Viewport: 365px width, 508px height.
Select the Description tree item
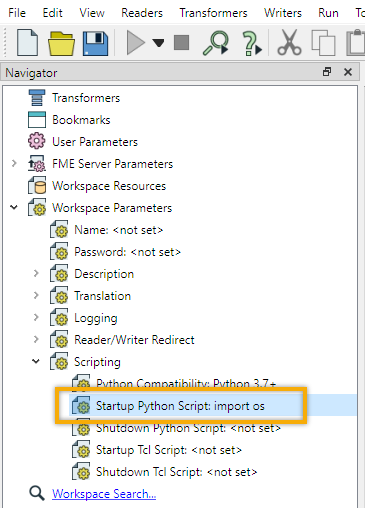[x=104, y=274]
